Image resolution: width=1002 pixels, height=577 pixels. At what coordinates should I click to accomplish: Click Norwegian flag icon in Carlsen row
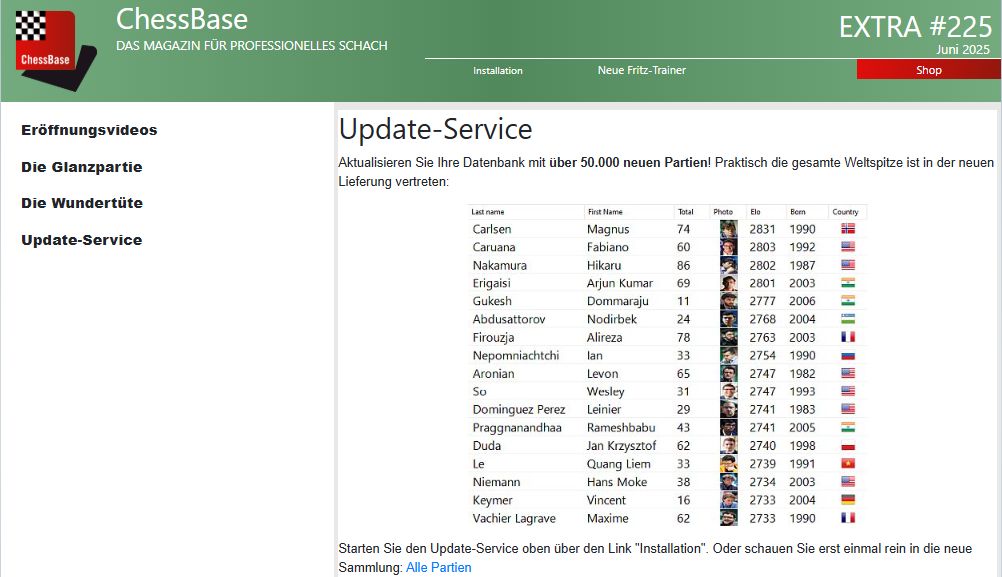pyautogui.click(x=848, y=229)
